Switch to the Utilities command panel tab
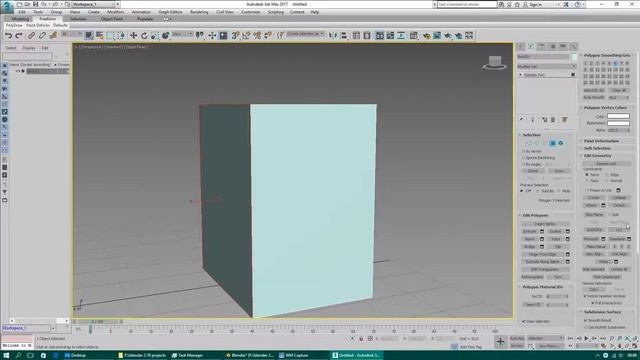The width and height of the screenshot is (640, 360). pyautogui.click(x=573, y=47)
